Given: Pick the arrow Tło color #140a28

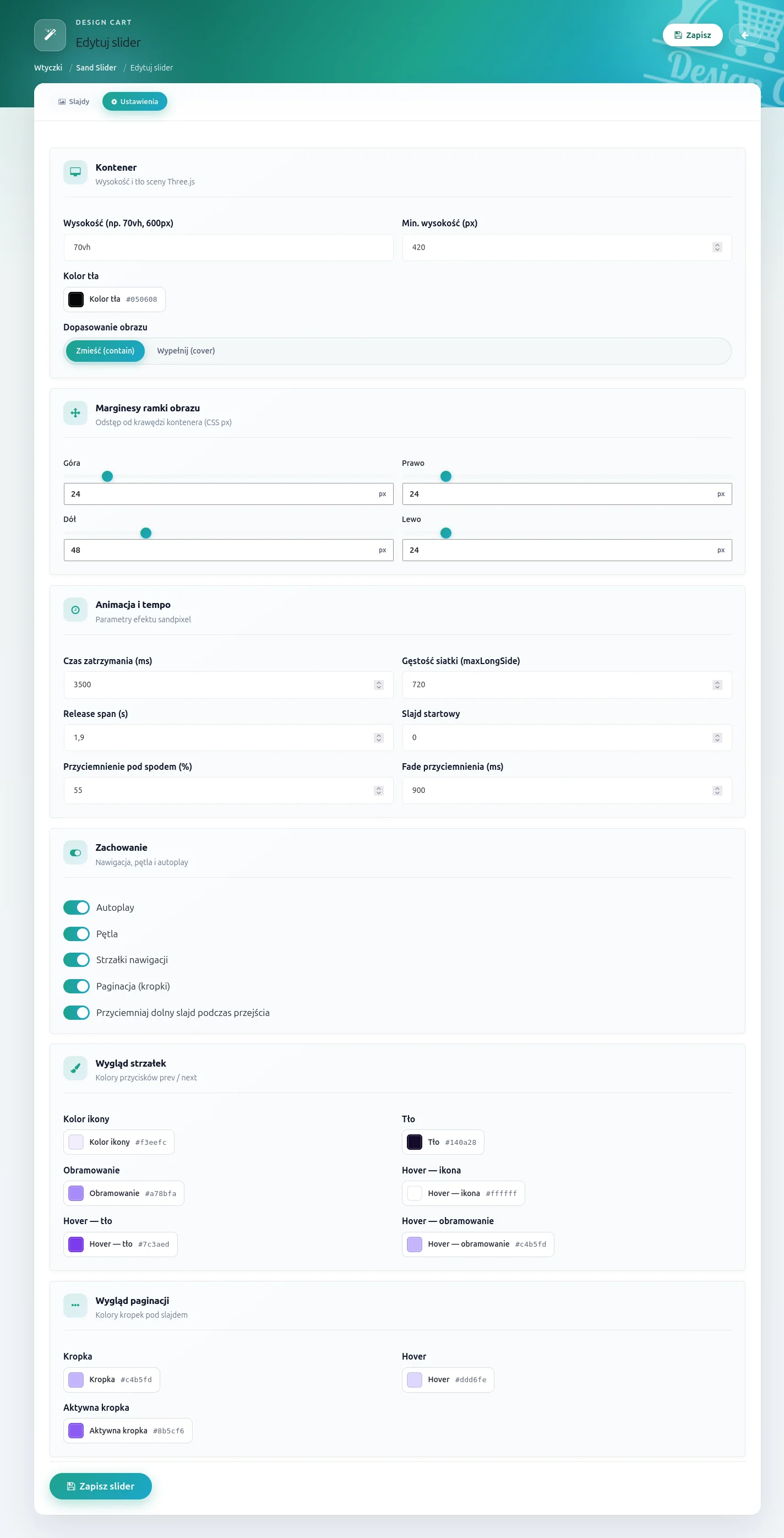Looking at the screenshot, I should tap(443, 1142).
